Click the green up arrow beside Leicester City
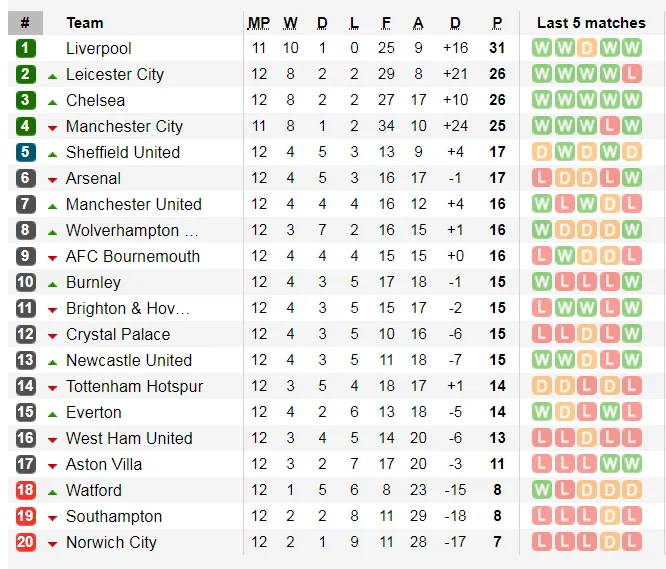The height and width of the screenshot is (569, 666). [52, 75]
